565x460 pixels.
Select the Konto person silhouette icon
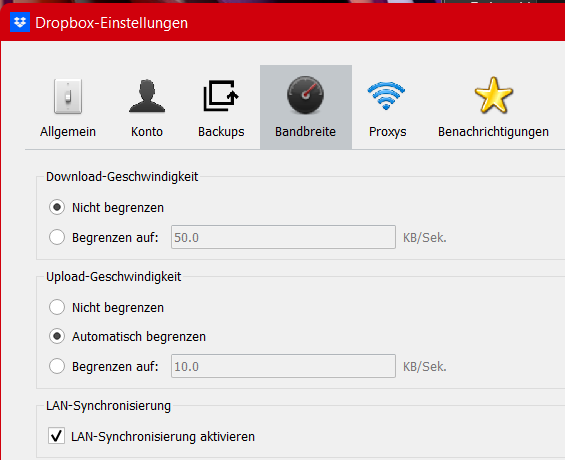(x=147, y=96)
